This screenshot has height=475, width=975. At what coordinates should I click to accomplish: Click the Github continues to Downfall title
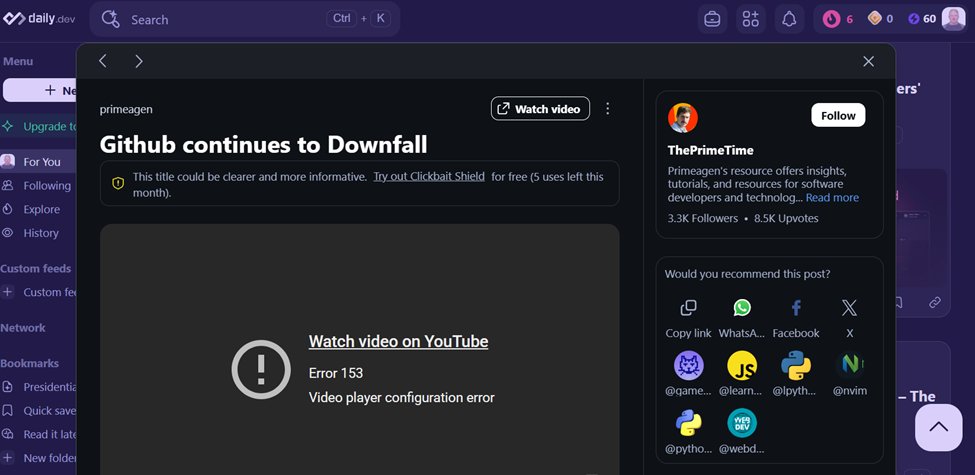264,144
